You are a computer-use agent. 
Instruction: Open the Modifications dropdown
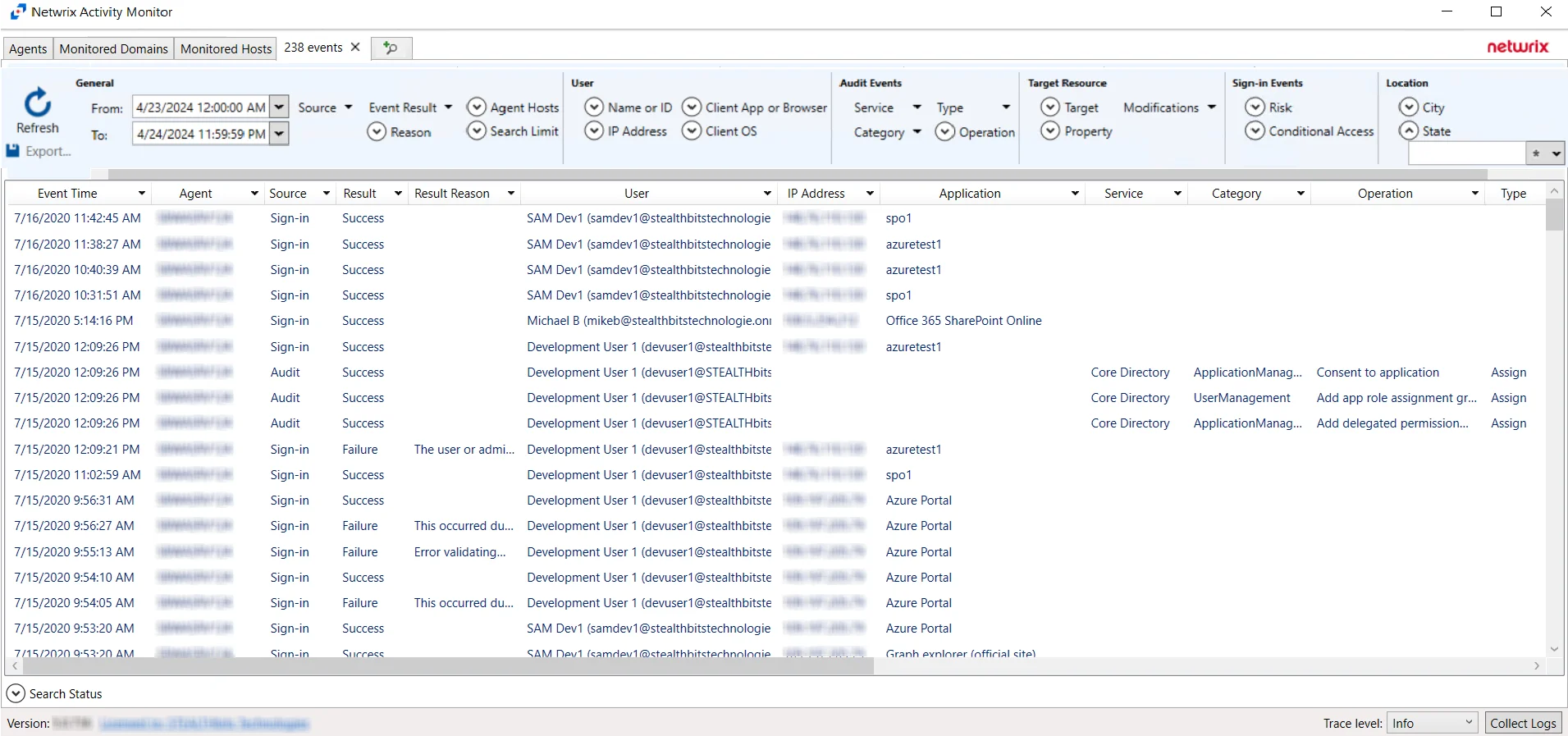click(1212, 107)
